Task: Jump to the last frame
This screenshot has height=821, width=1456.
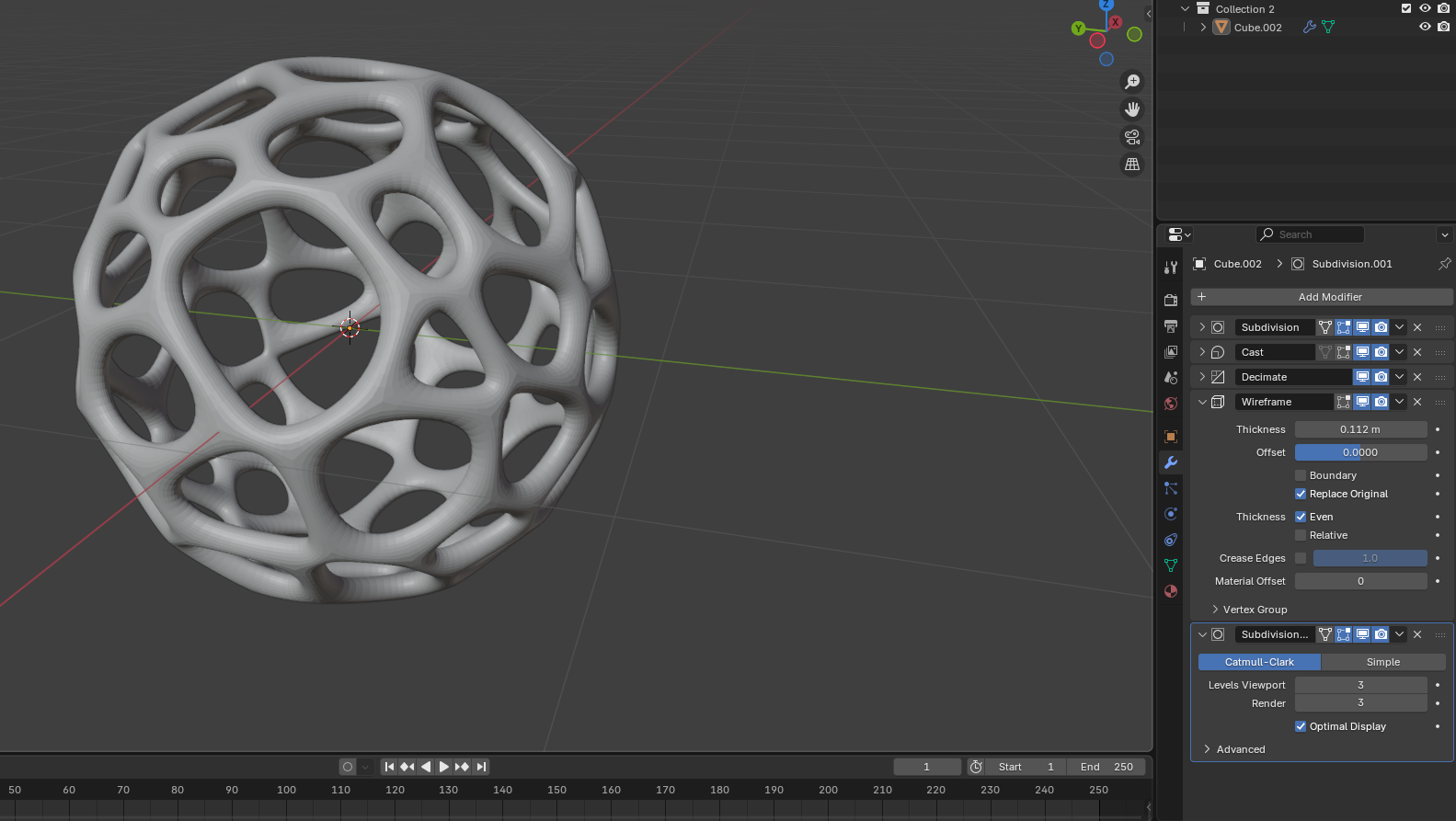Action: [x=481, y=767]
